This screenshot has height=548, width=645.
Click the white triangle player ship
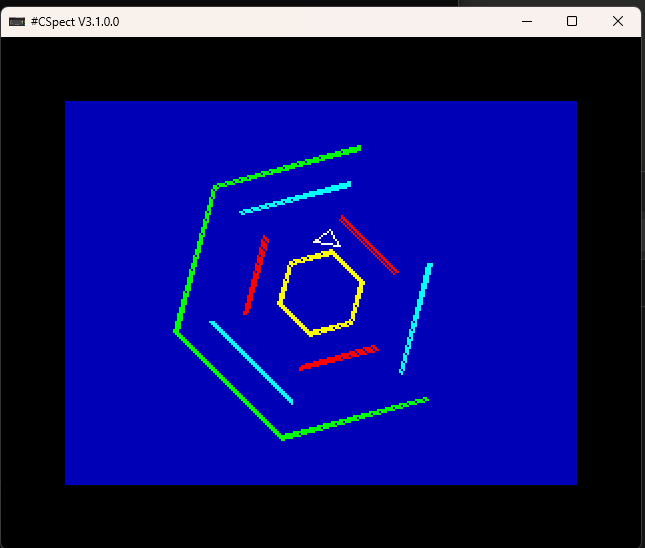pyautogui.click(x=327, y=239)
